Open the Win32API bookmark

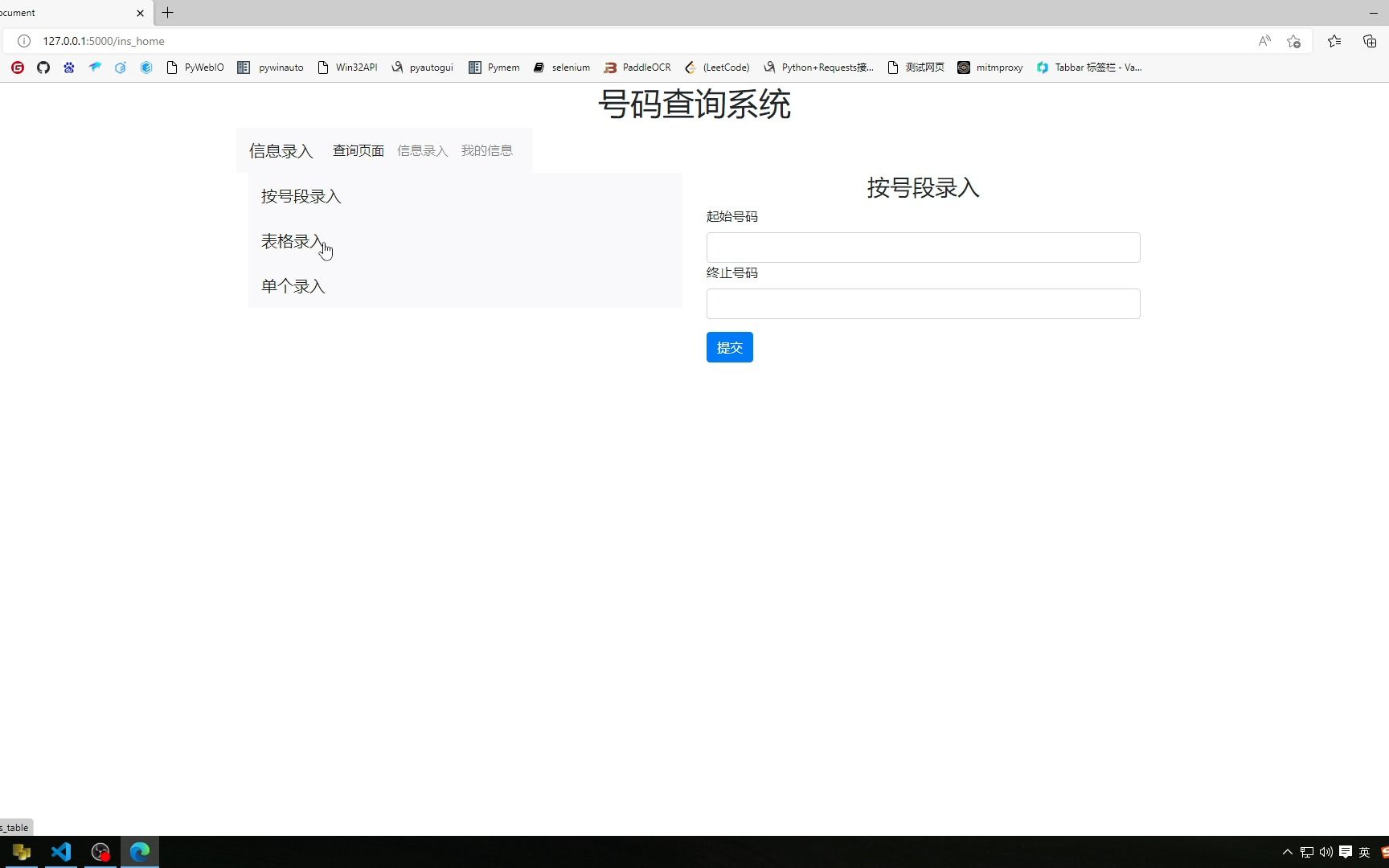click(347, 68)
